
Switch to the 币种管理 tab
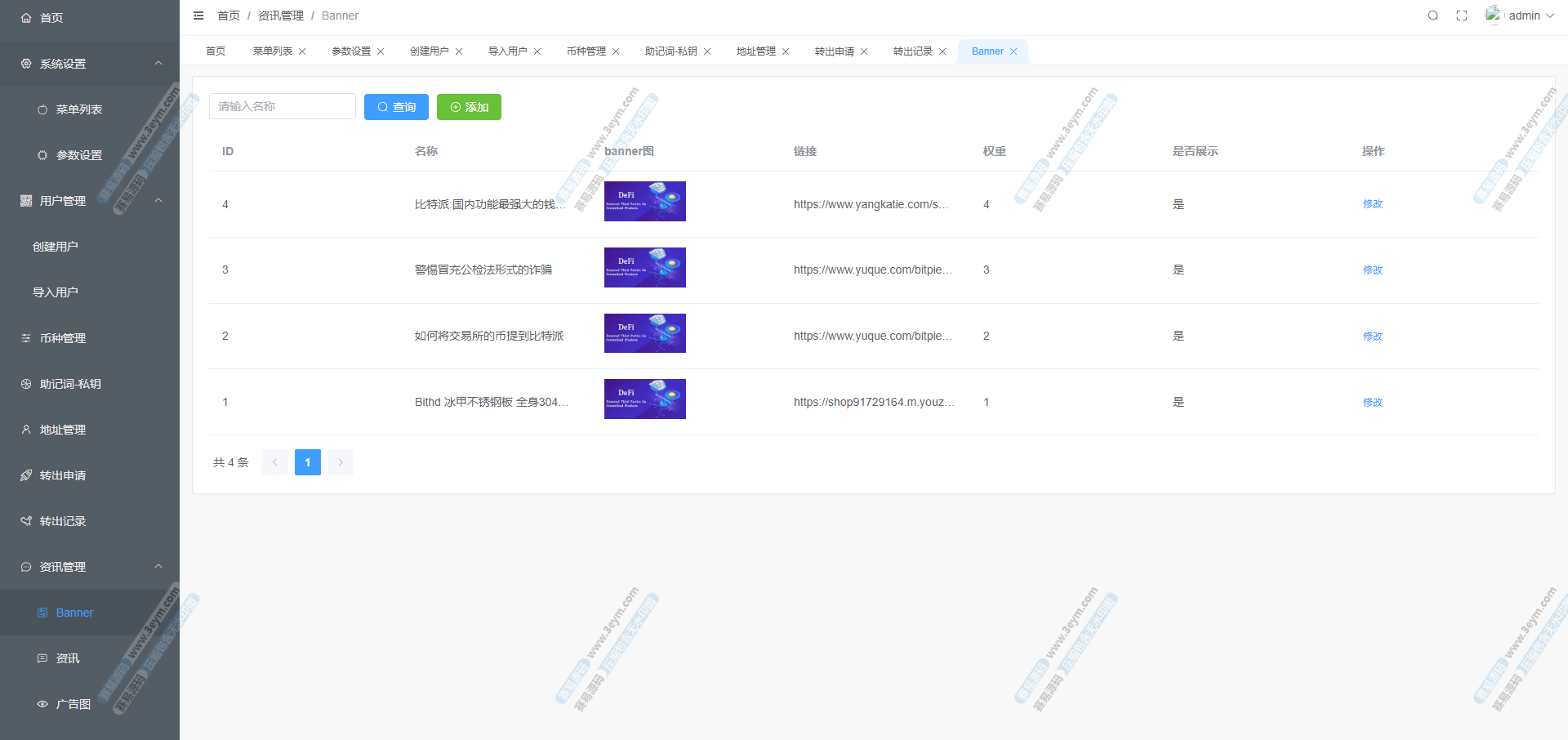(x=586, y=51)
